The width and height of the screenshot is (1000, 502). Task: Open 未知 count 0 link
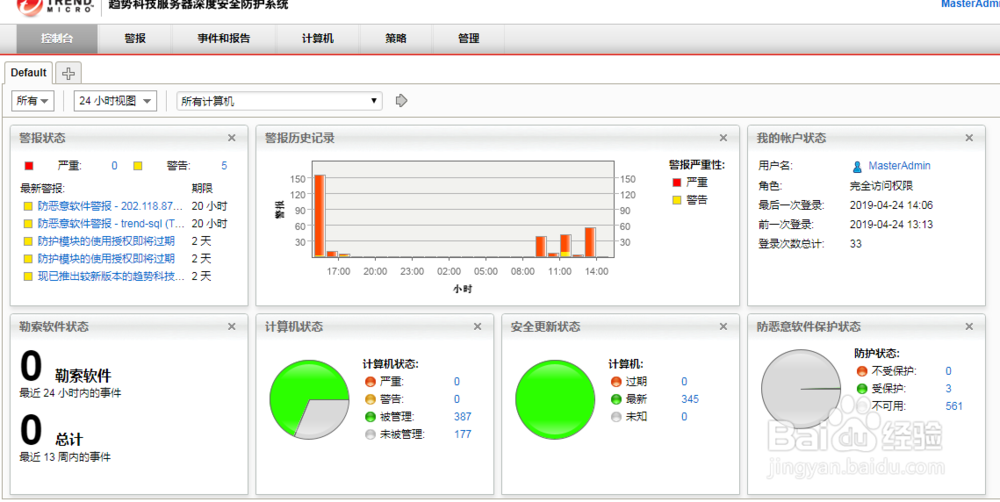point(684,417)
